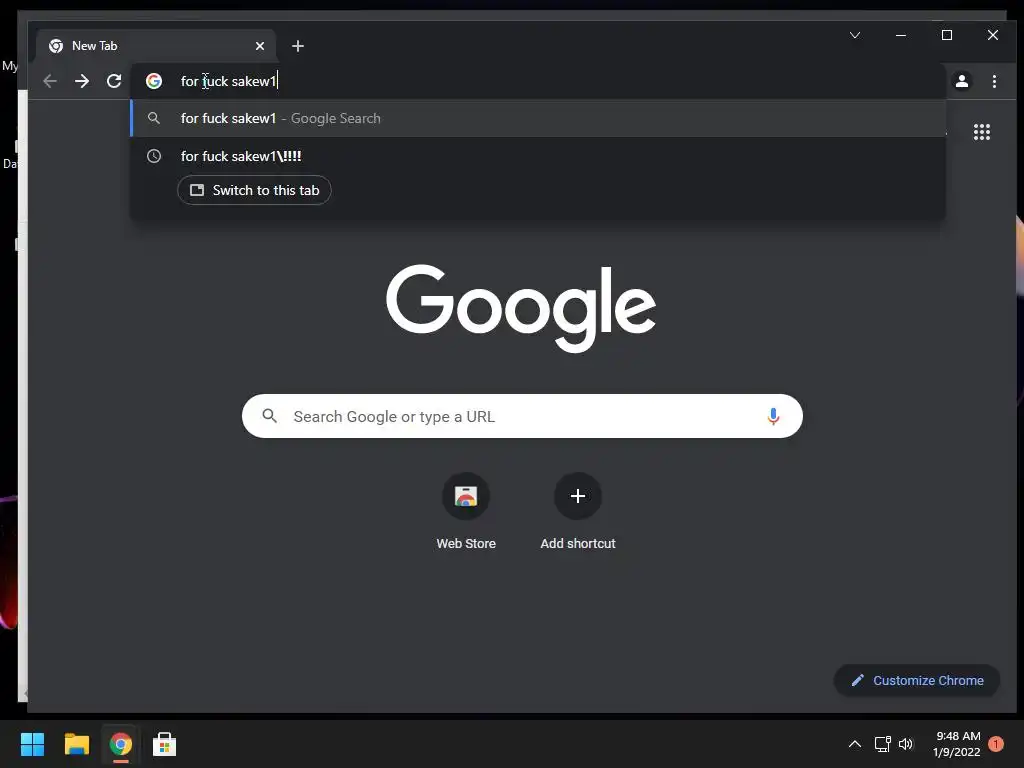The image size is (1024, 768).
Task: Click the clock history icon in suggestions
Action: 154,156
